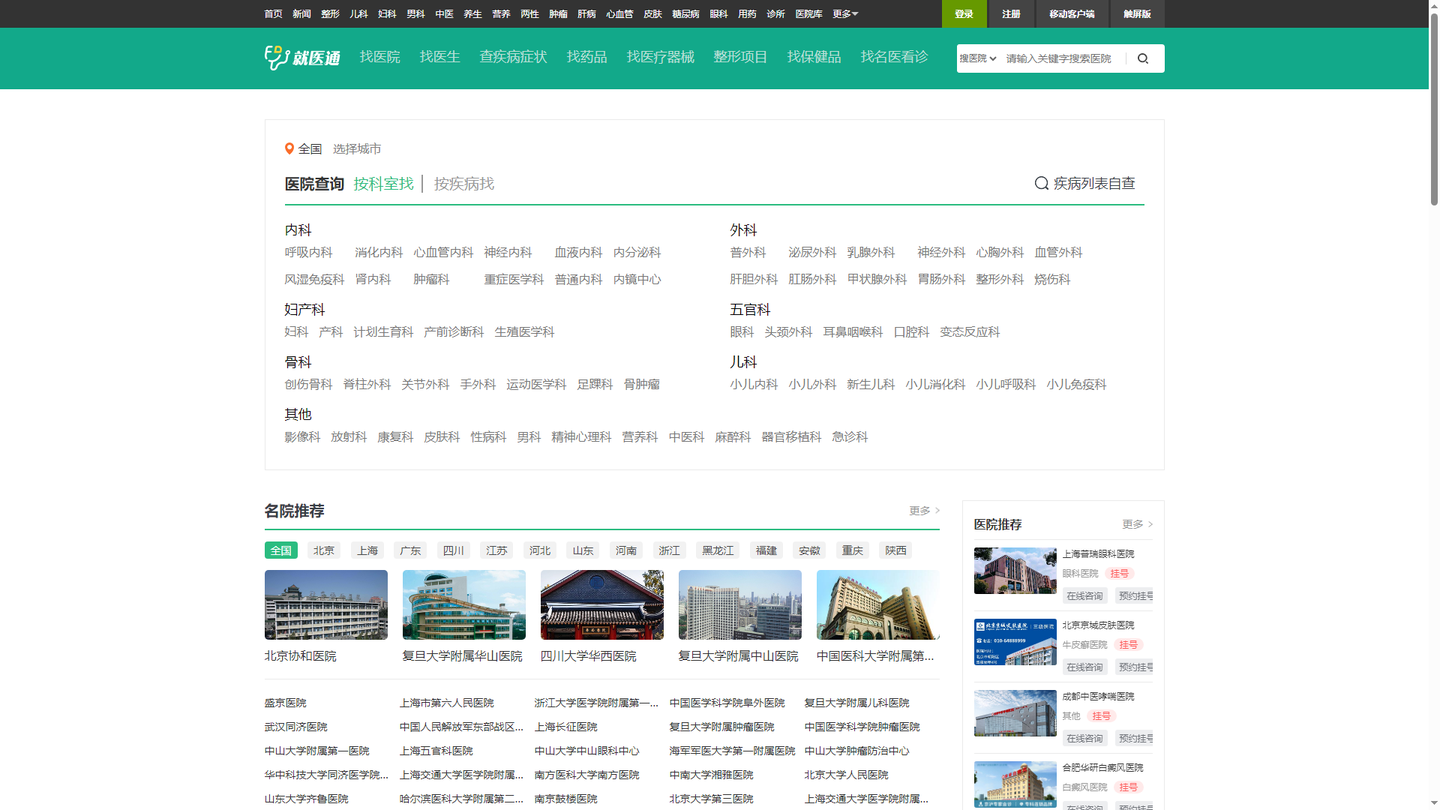
Task: Switch to the 按科室找 tab
Action: (x=383, y=184)
